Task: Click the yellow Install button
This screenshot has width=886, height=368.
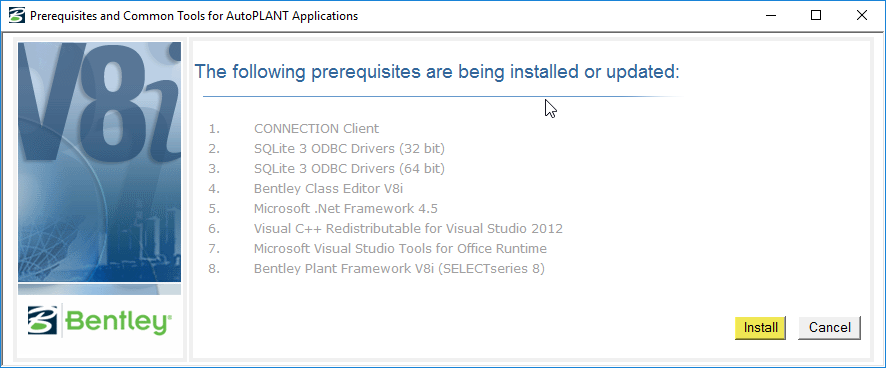Action: click(x=760, y=328)
